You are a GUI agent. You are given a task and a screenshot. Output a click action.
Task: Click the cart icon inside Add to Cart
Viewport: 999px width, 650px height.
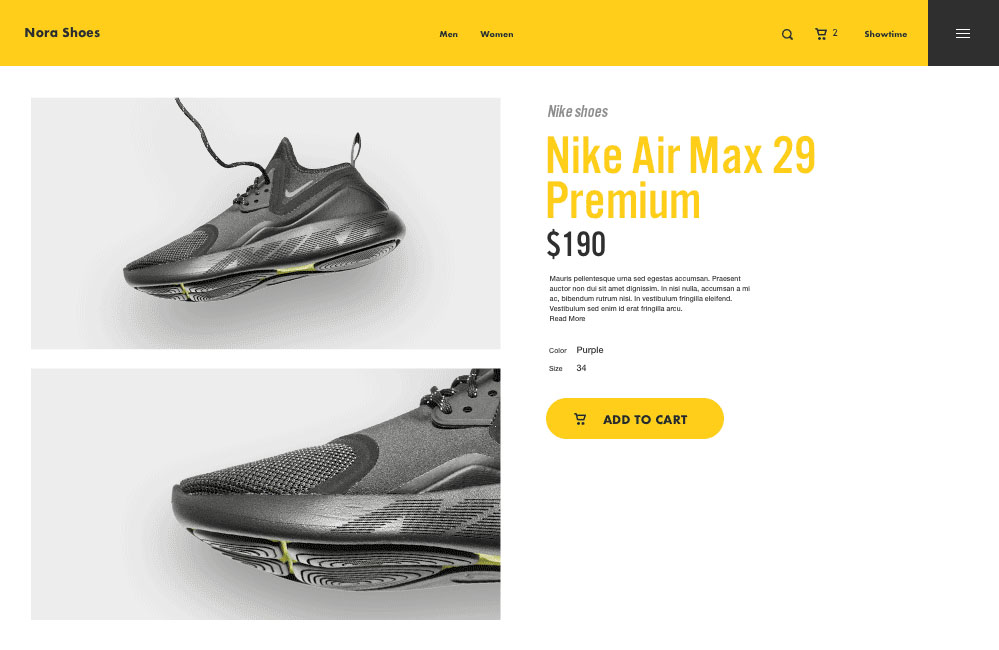[x=580, y=419]
